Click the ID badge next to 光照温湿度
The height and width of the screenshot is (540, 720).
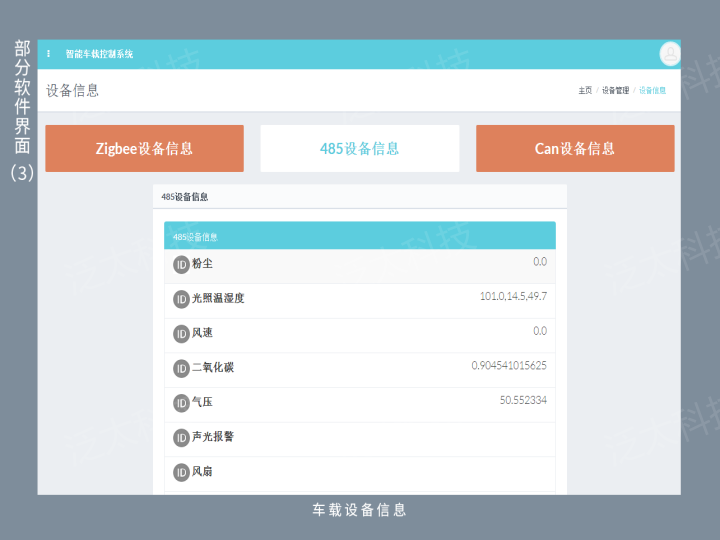(x=181, y=299)
